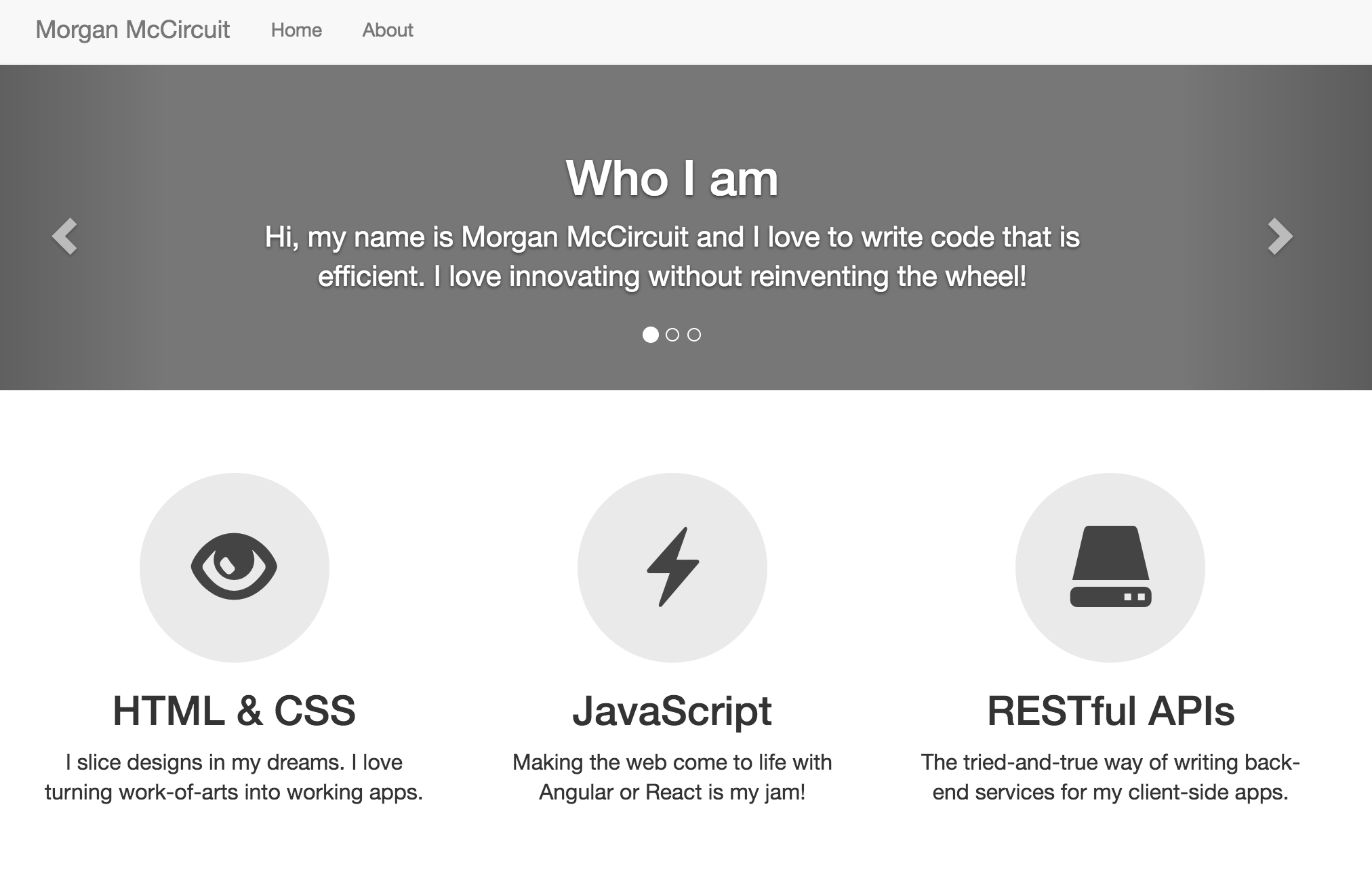The image size is (1372, 893).
Task: Select the second carousel indicator dot
Action: 672,335
